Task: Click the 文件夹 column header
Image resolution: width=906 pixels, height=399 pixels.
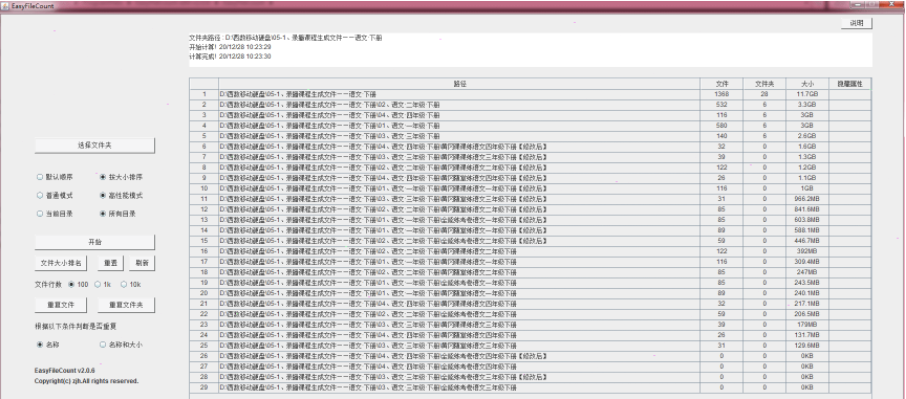Action: point(764,84)
